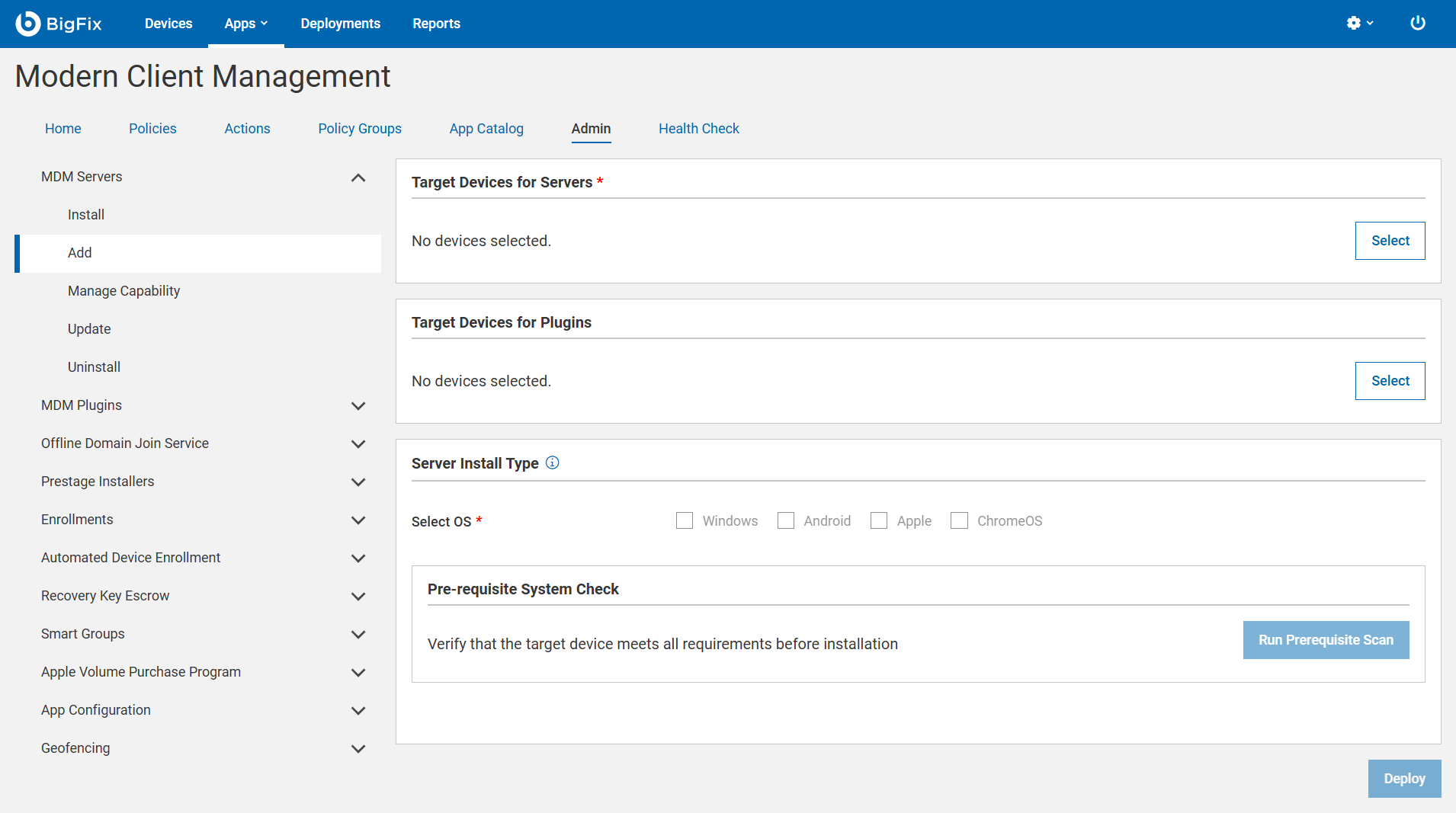Expand the Geofencing section
This screenshot has width=1456, height=813.
(x=358, y=749)
